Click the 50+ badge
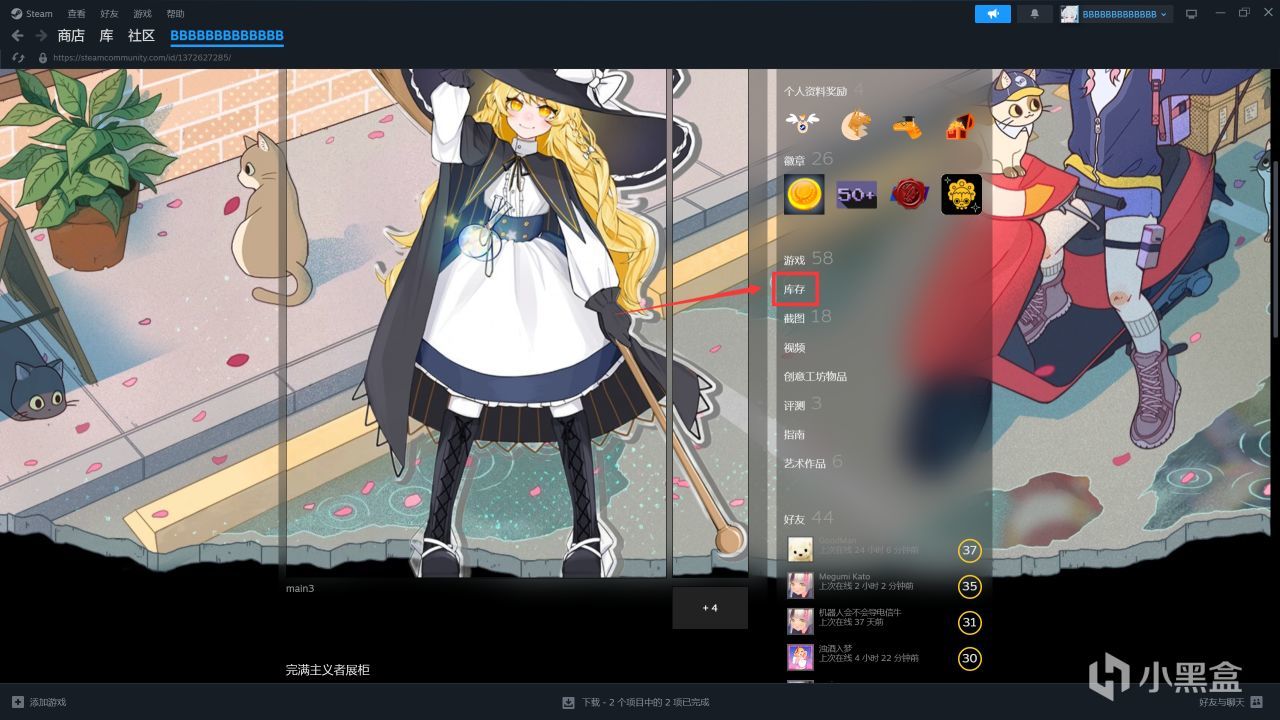The height and width of the screenshot is (720, 1280). click(x=857, y=194)
